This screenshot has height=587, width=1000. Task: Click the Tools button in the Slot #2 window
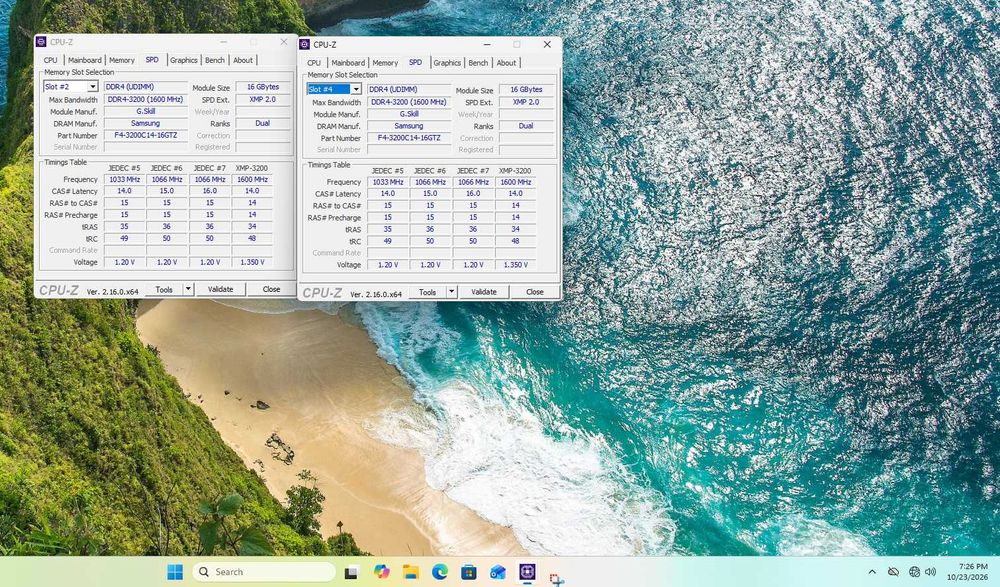click(164, 289)
